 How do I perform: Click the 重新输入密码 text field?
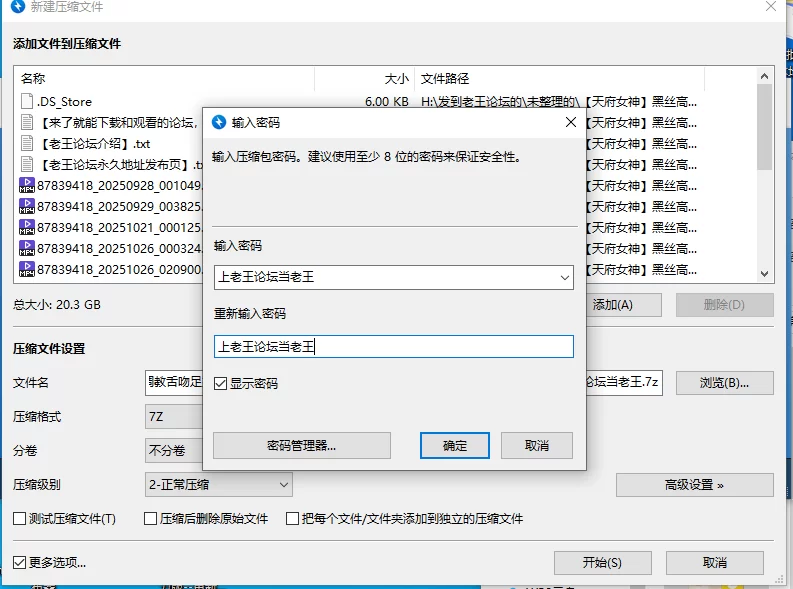point(393,346)
